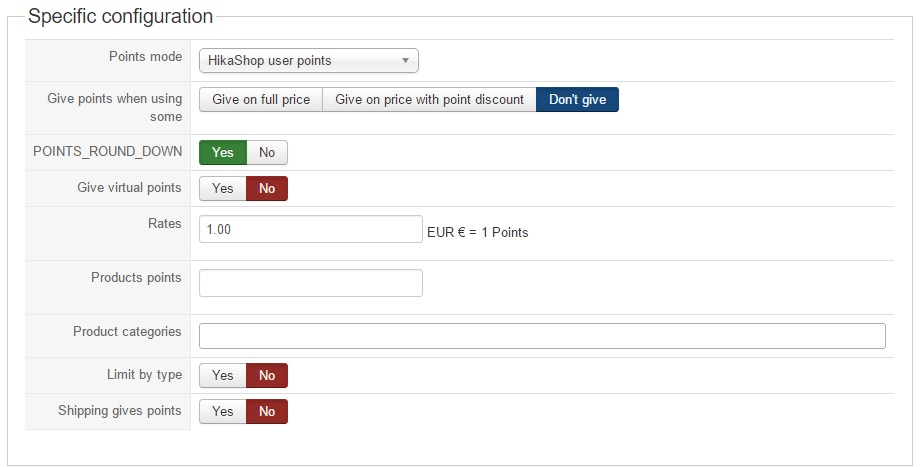Screen dimensions: 921x467
Task: Choose Give on price with point discount
Action: point(429,100)
